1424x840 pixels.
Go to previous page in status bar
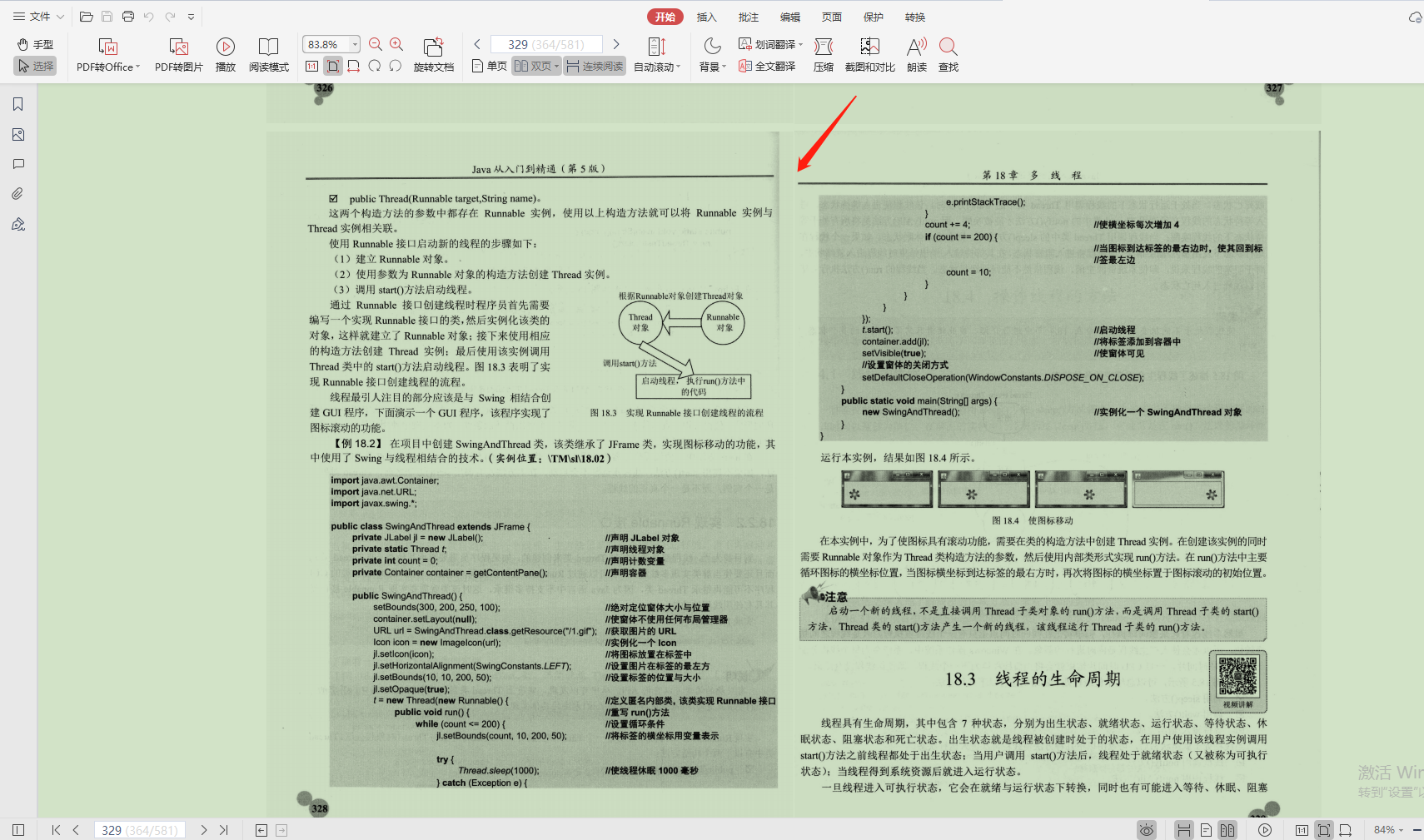point(76,830)
